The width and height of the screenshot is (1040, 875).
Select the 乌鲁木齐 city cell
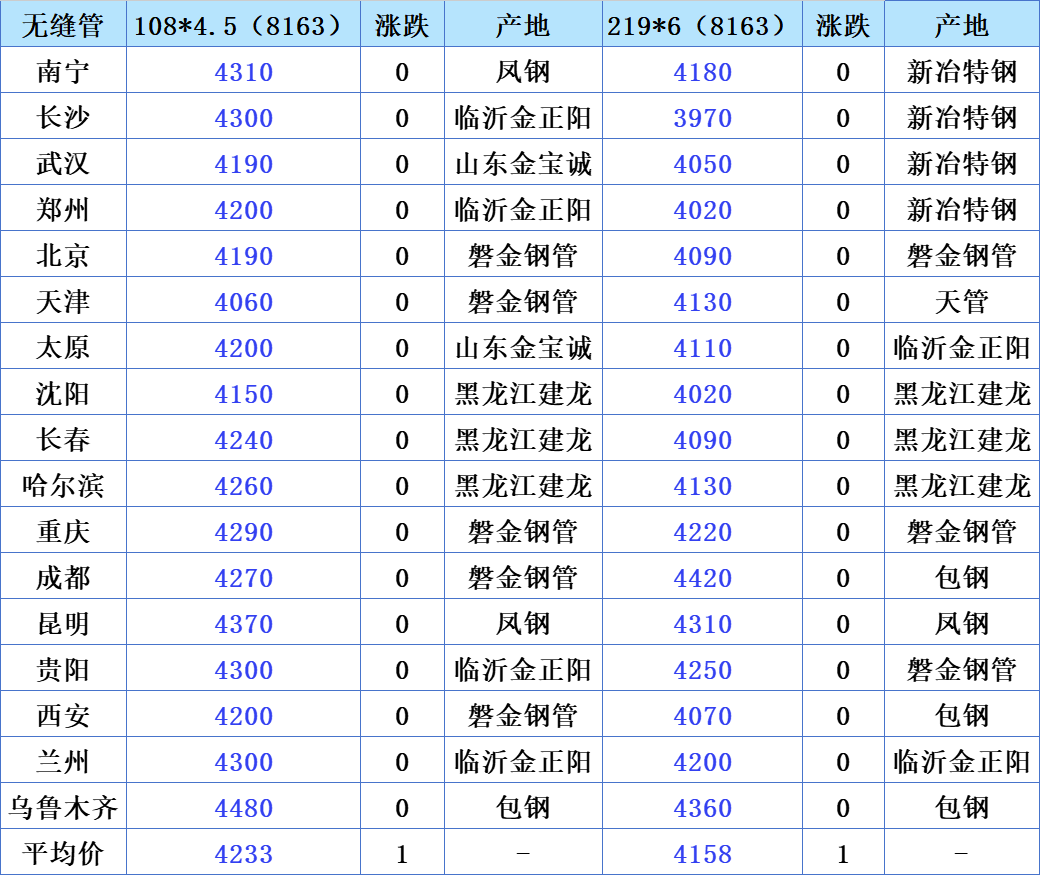[x=63, y=808]
